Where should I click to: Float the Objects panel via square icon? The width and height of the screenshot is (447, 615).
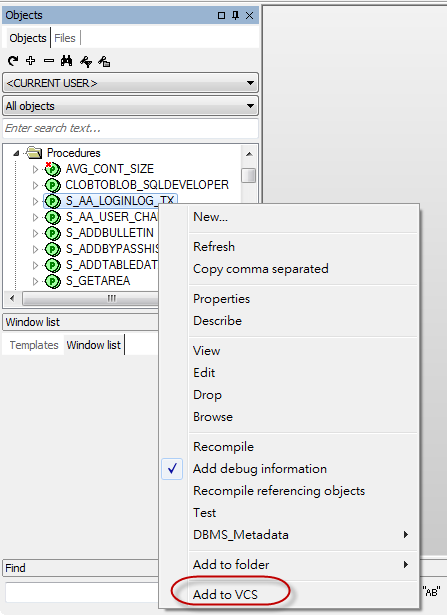coord(221,15)
